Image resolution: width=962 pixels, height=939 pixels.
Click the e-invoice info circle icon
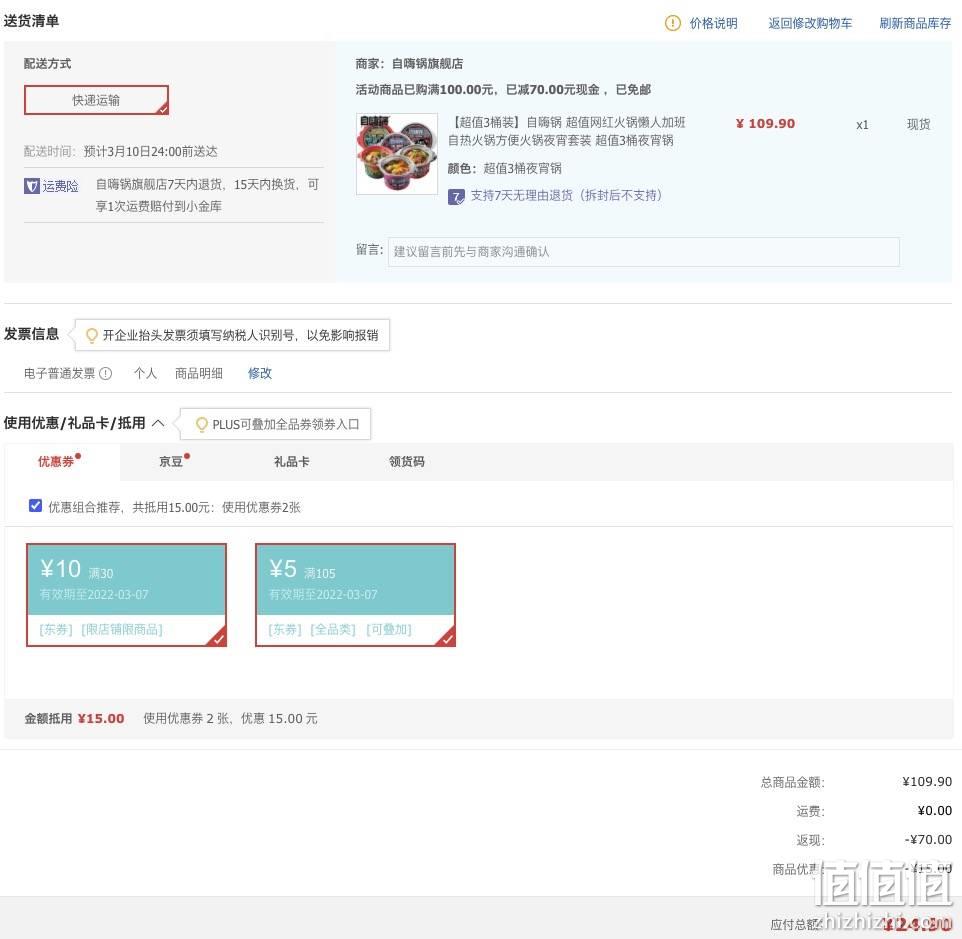[106, 374]
